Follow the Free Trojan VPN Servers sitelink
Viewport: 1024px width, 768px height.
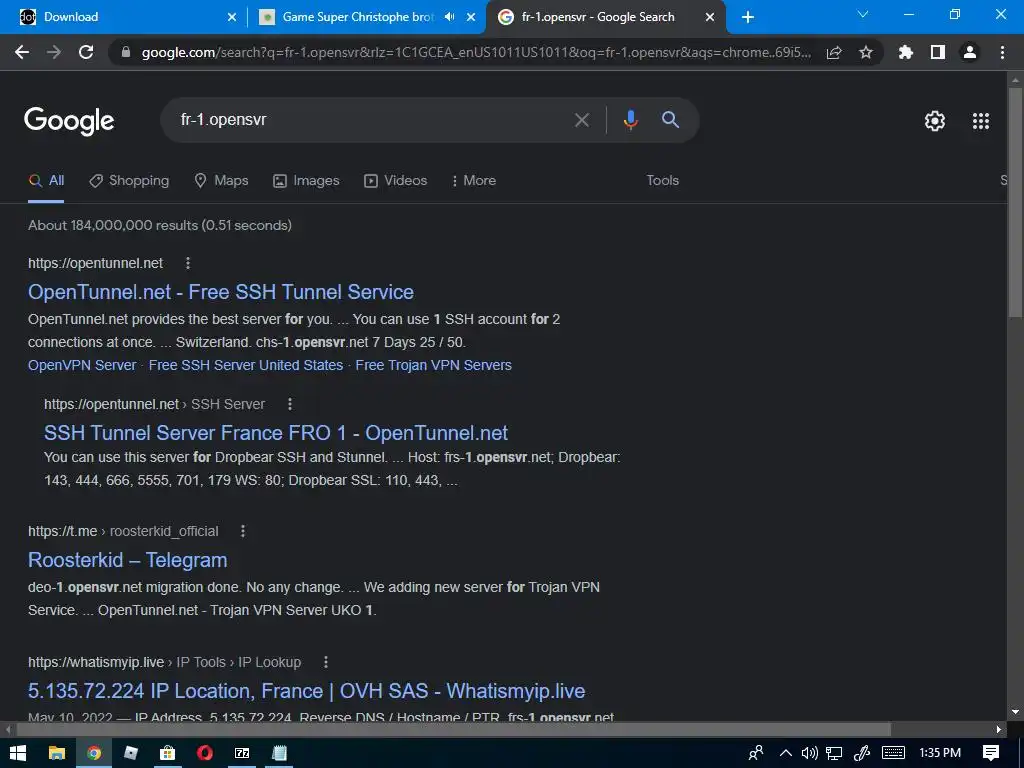pyautogui.click(x=434, y=365)
